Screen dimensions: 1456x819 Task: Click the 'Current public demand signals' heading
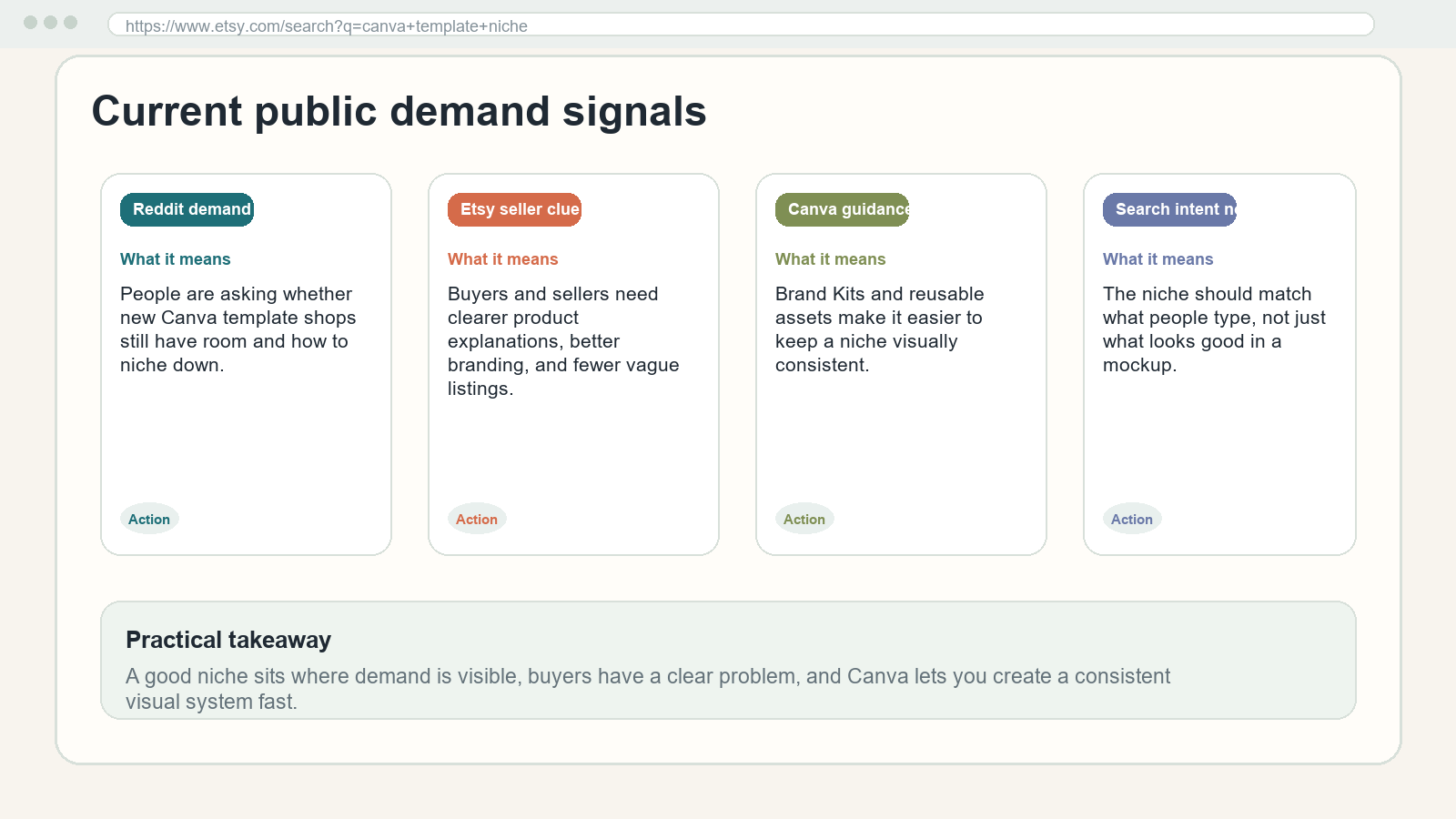(x=399, y=112)
